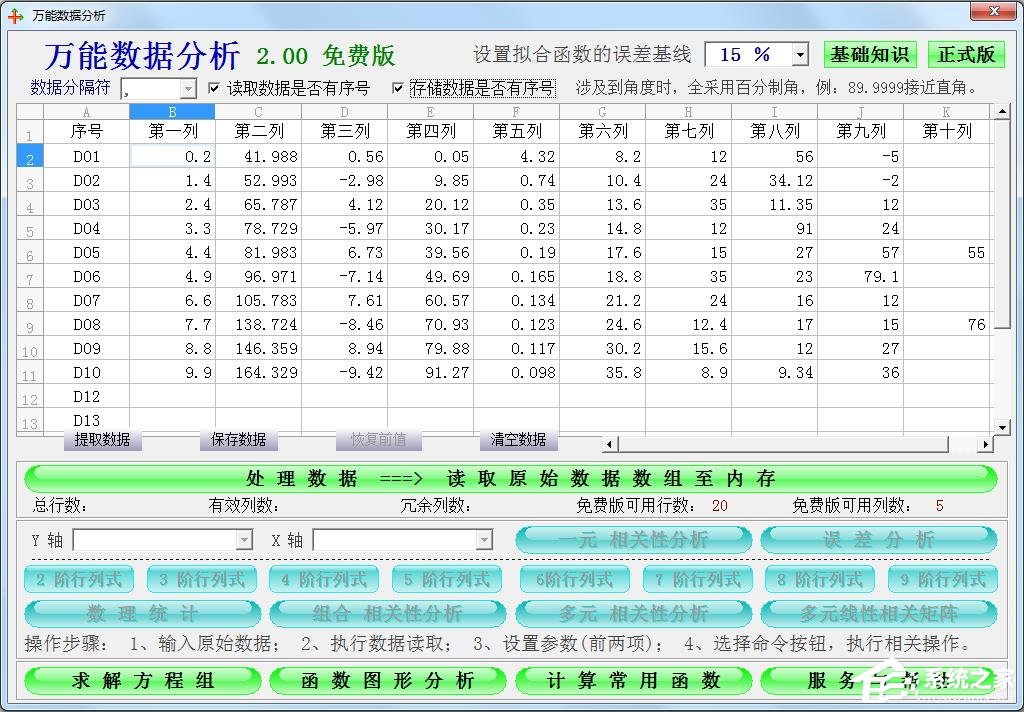The width and height of the screenshot is (1024, 712).
Task: Run 组合相关性分析
Action: coord(388,613)
